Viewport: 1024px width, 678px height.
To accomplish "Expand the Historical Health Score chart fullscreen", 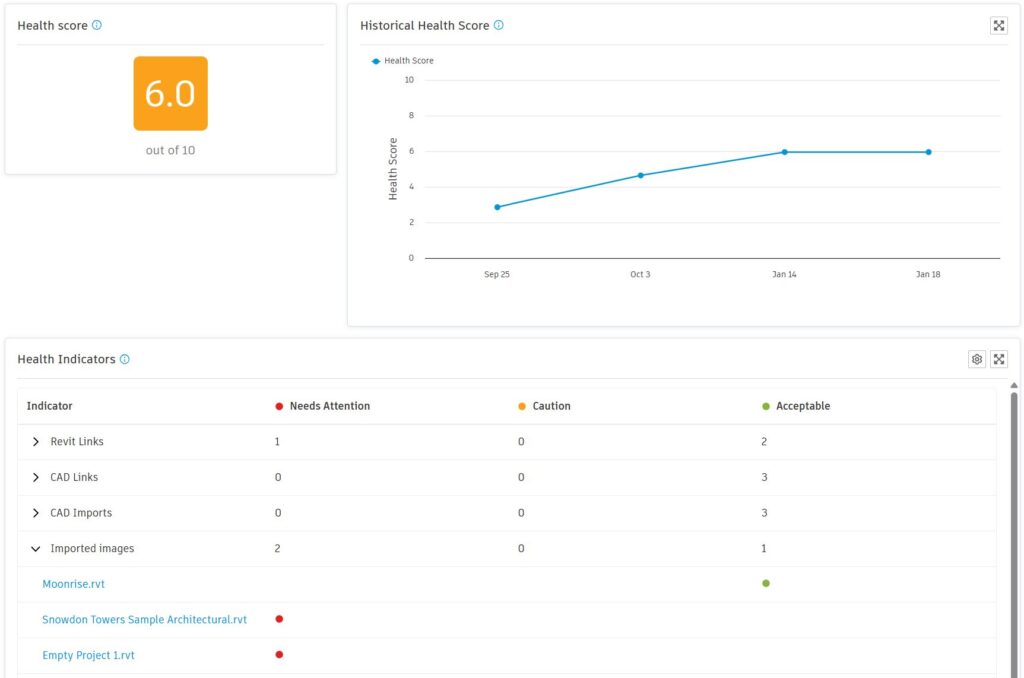I will [998, 25].
